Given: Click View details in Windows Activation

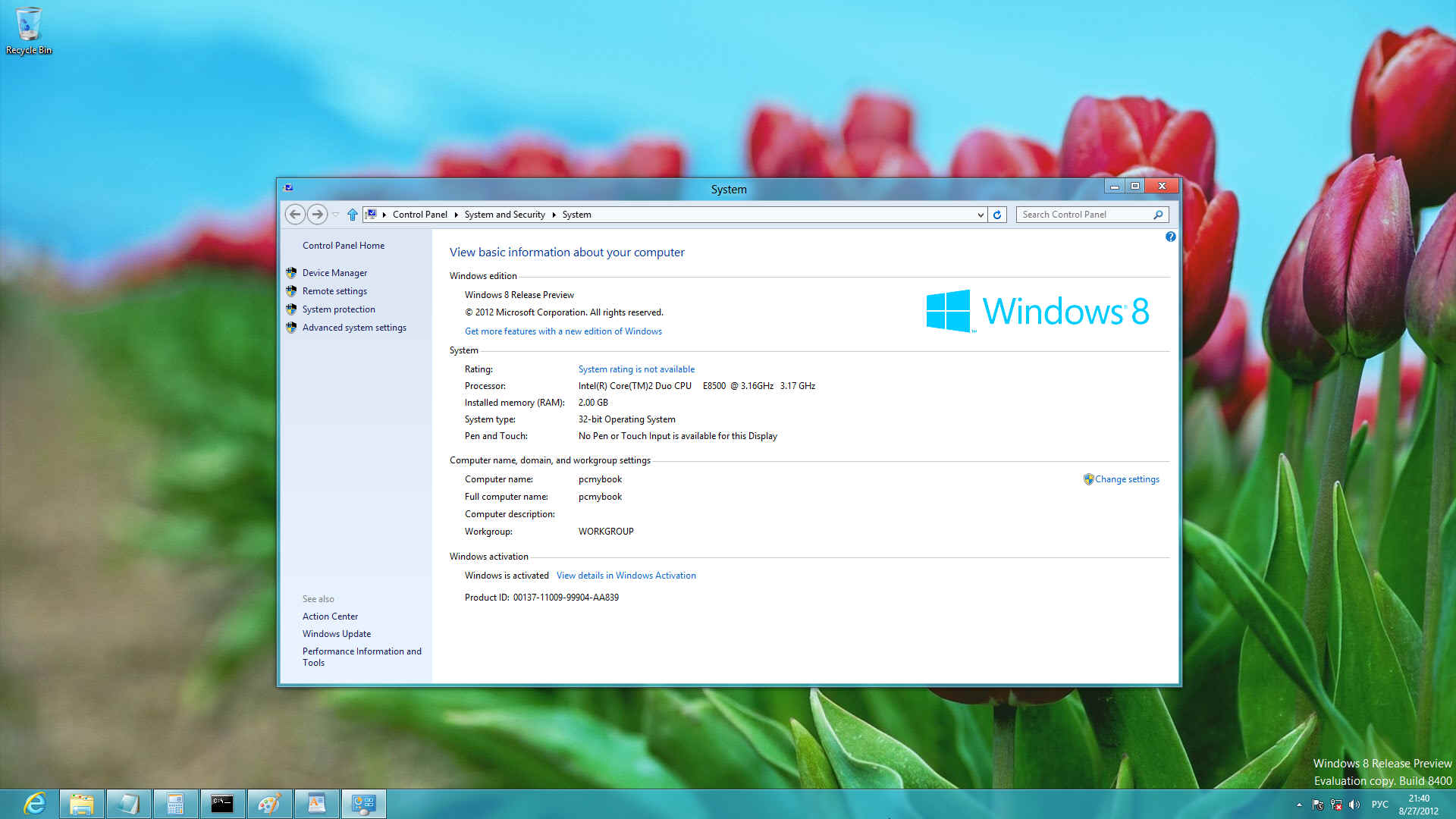Looking at the screenshot, I should [x=626, y=575].
